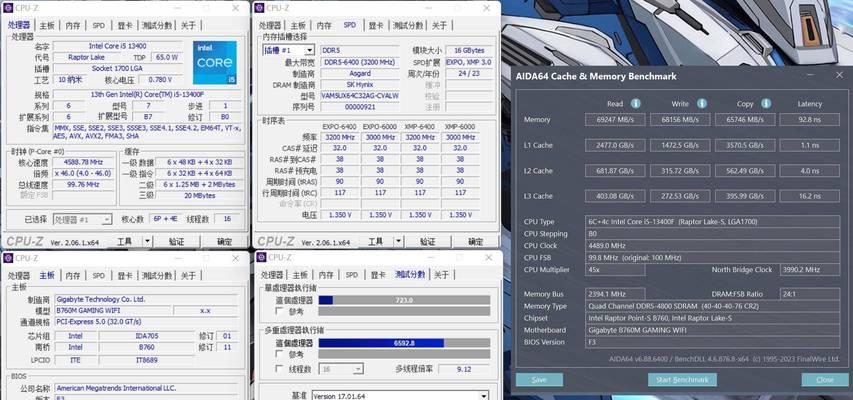Image resolution: width=853 pixels, height=400 pixels.
Task: Click DRAM maker 'SK Hynix'
Action: pyautogui.click(x=360, y=85)
